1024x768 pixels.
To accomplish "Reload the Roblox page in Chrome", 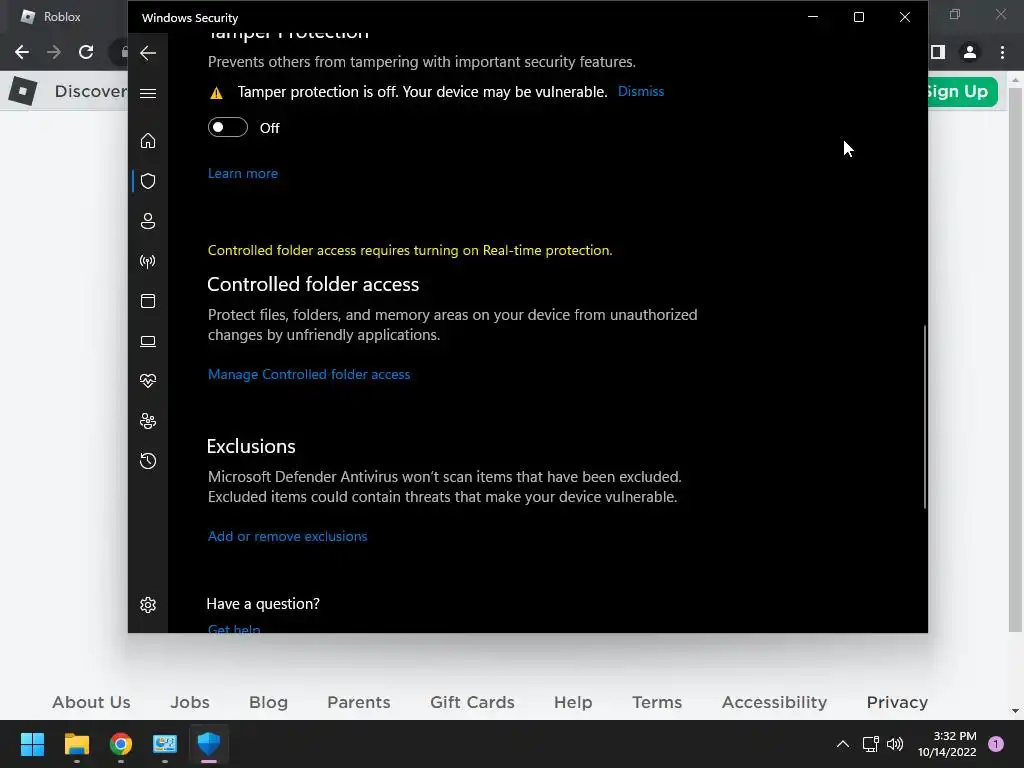I will [x=86, y=52].
